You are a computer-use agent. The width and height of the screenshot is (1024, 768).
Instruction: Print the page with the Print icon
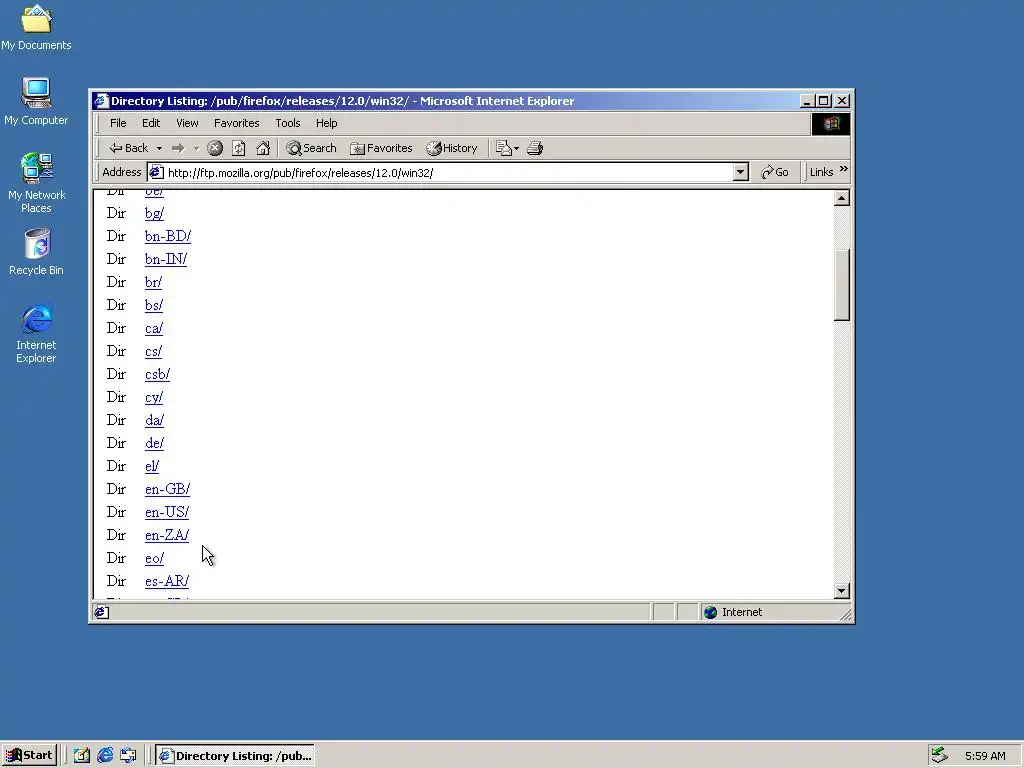pyautogui.click(x=535, y=148)
